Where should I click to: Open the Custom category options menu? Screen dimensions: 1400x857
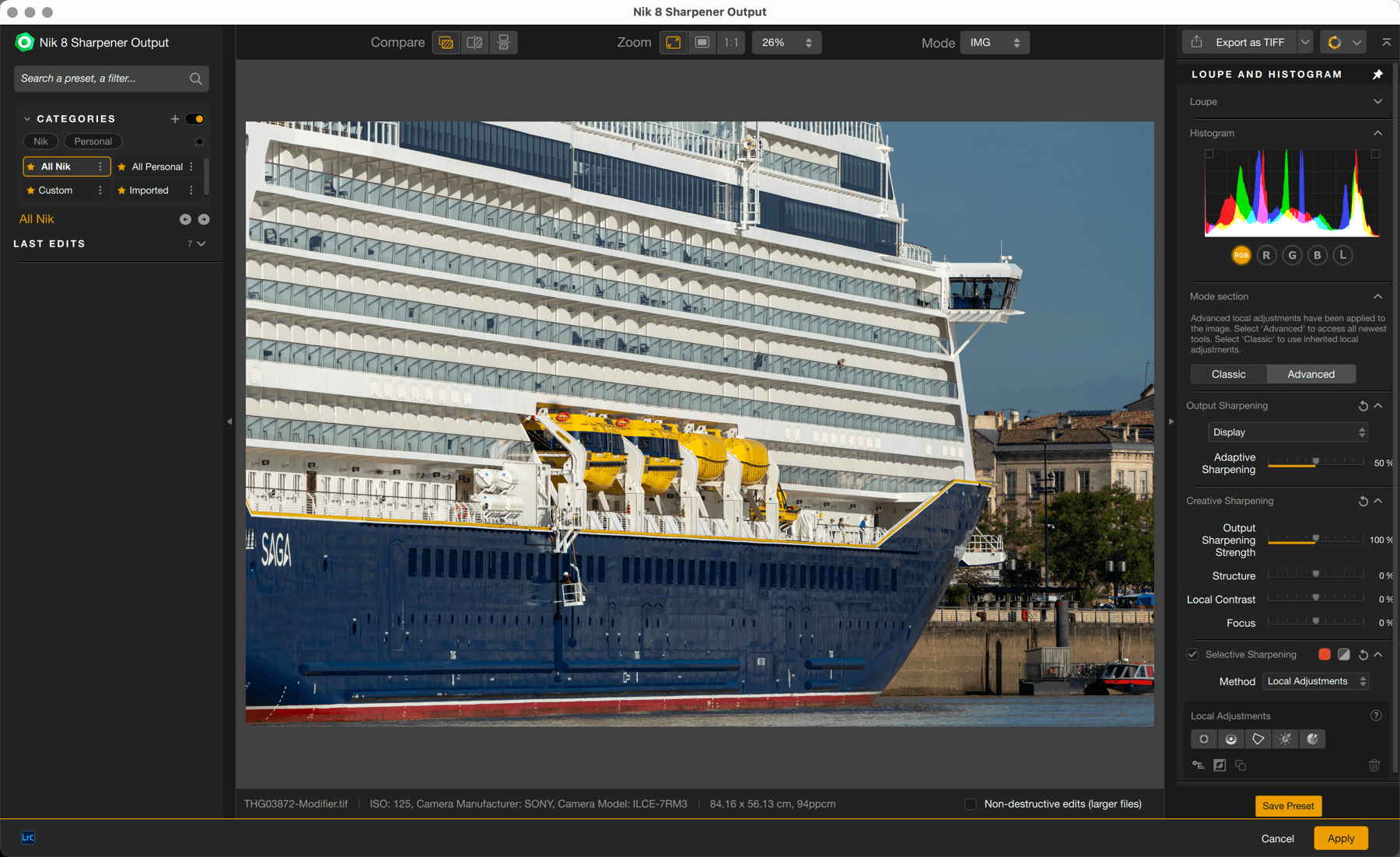(x=100, y=191)
